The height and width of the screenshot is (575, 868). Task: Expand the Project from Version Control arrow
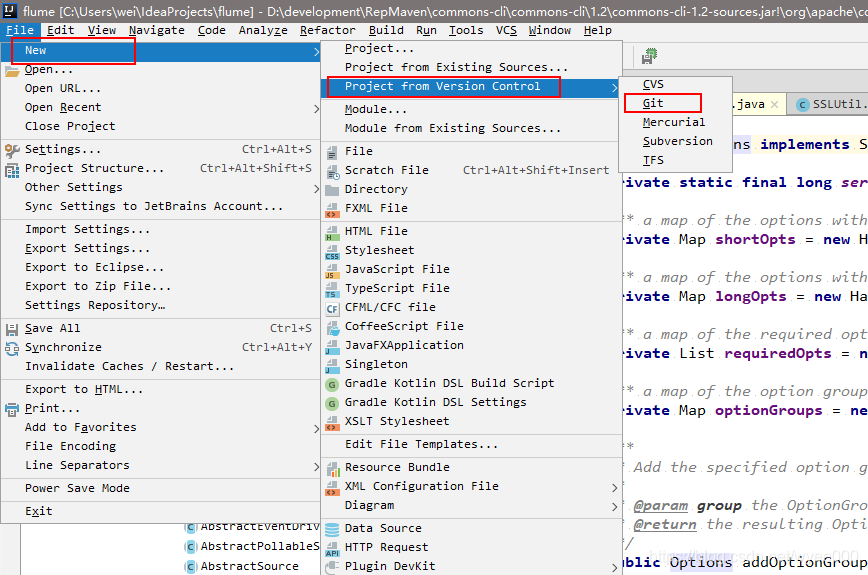(x=614, y=87)
